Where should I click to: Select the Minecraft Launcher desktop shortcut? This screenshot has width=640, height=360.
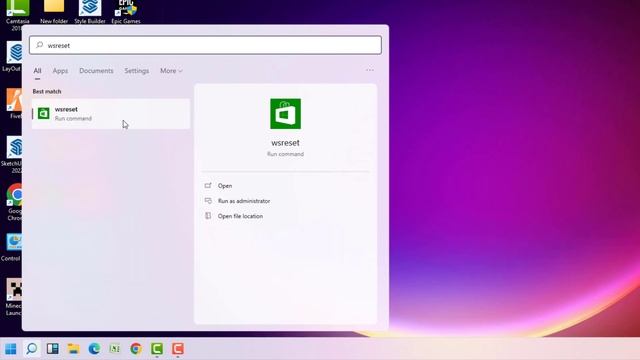click(13, 297)
